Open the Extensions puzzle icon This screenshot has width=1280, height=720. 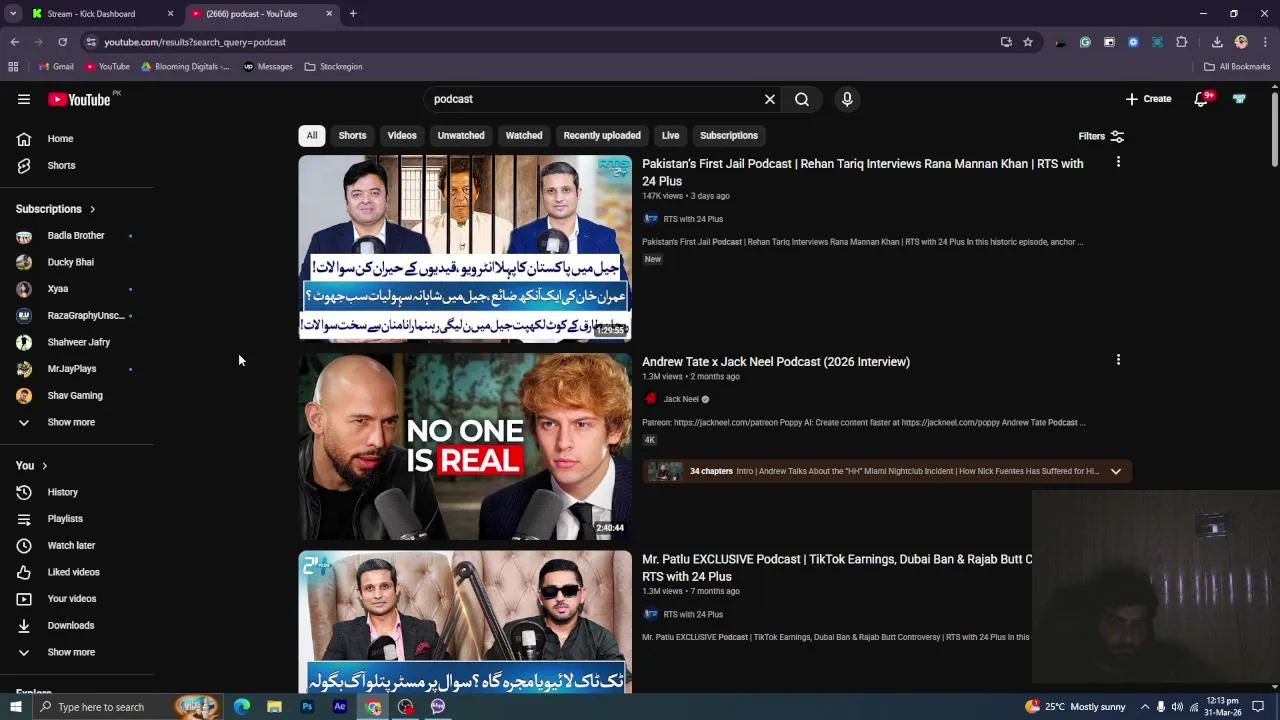pyautogui.click(x=1182, y=42)
